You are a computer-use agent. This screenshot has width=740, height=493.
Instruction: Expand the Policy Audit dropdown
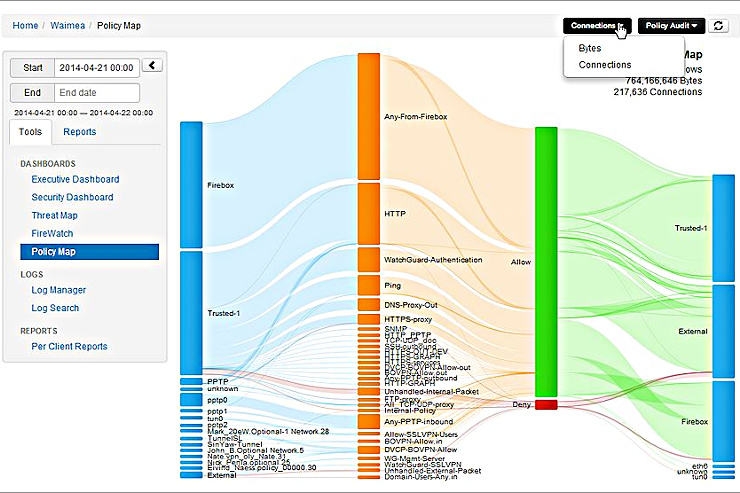671,26
